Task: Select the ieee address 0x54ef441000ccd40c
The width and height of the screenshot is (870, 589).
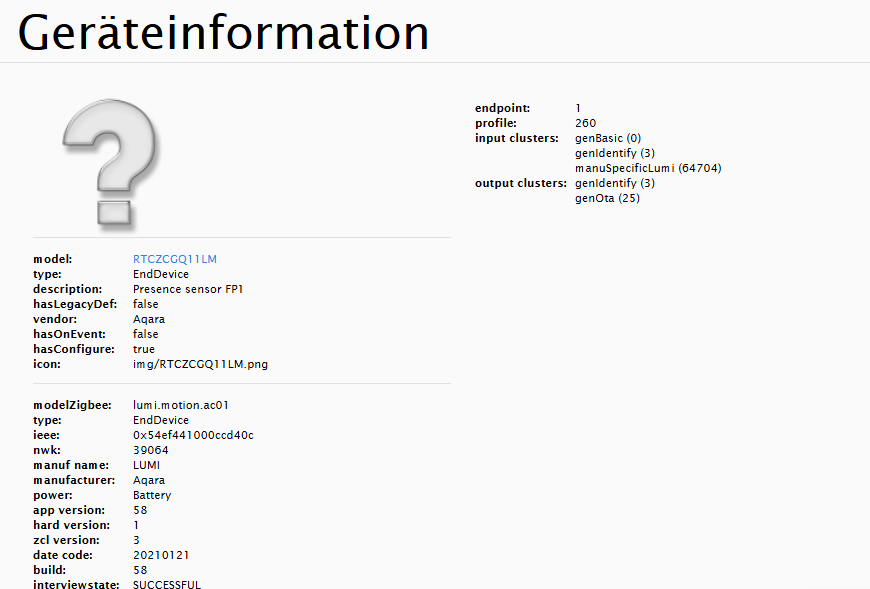Action: point(195,435)
